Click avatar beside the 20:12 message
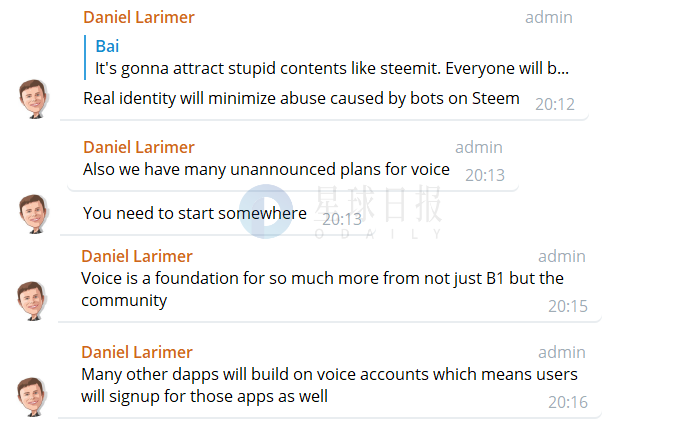The width and height of the screenshot is (681, 423). click(34, 99)
